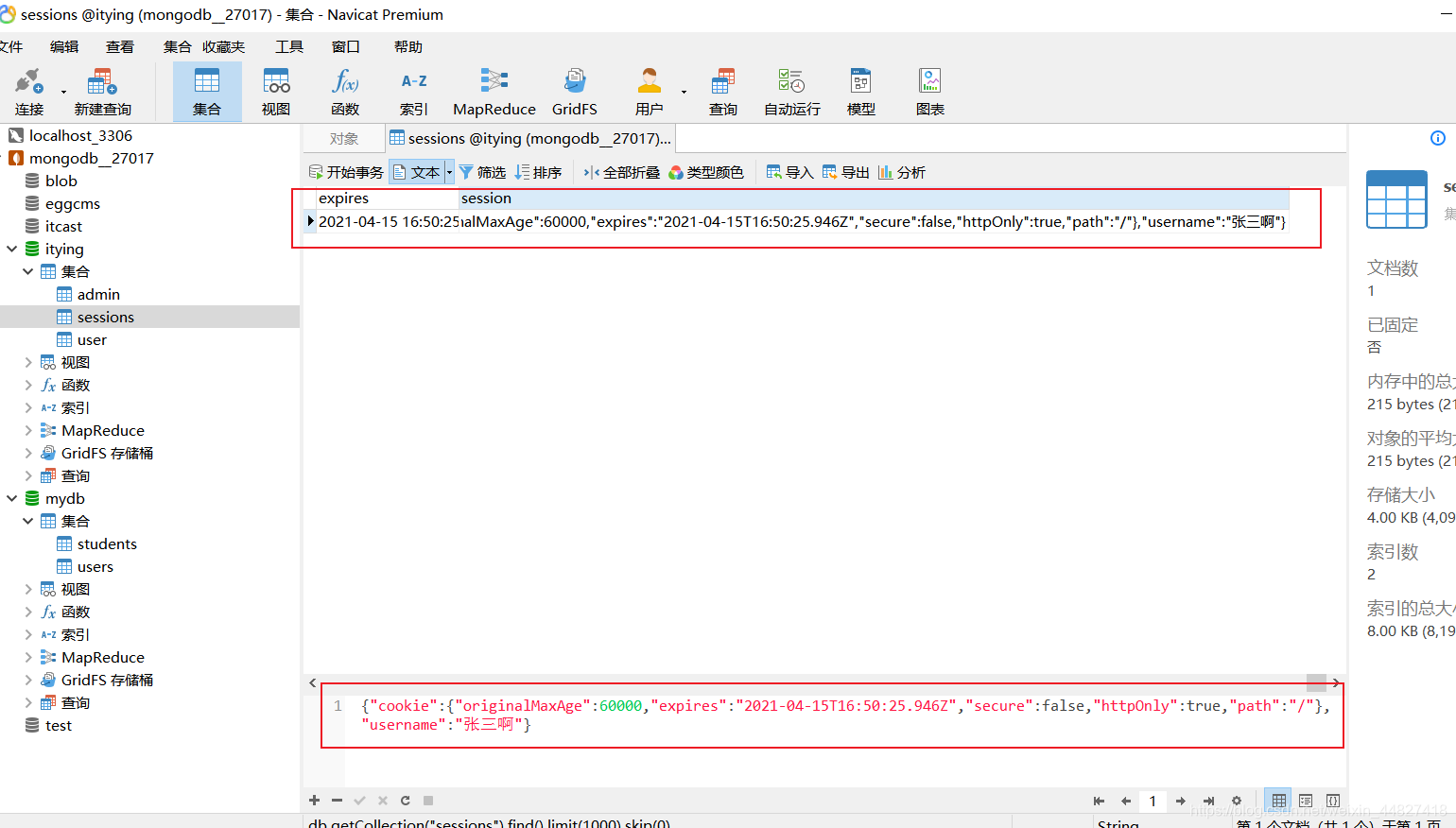Switch to tree view mode
1456x828 pixels.
pyautogui.click(x=1306, y=801)
